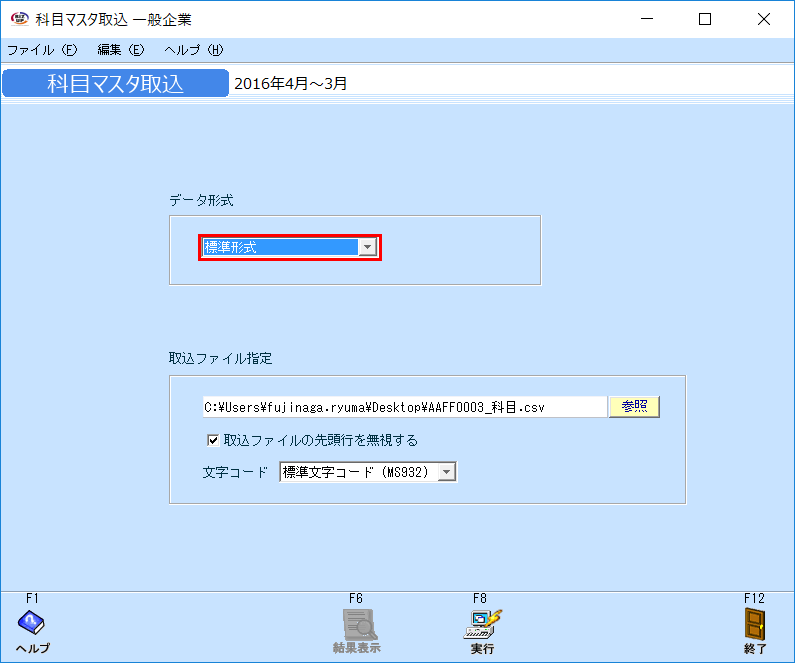Click the 文字コード label
The width and height of the screenshot is (795, 663).
click(235, 472)
